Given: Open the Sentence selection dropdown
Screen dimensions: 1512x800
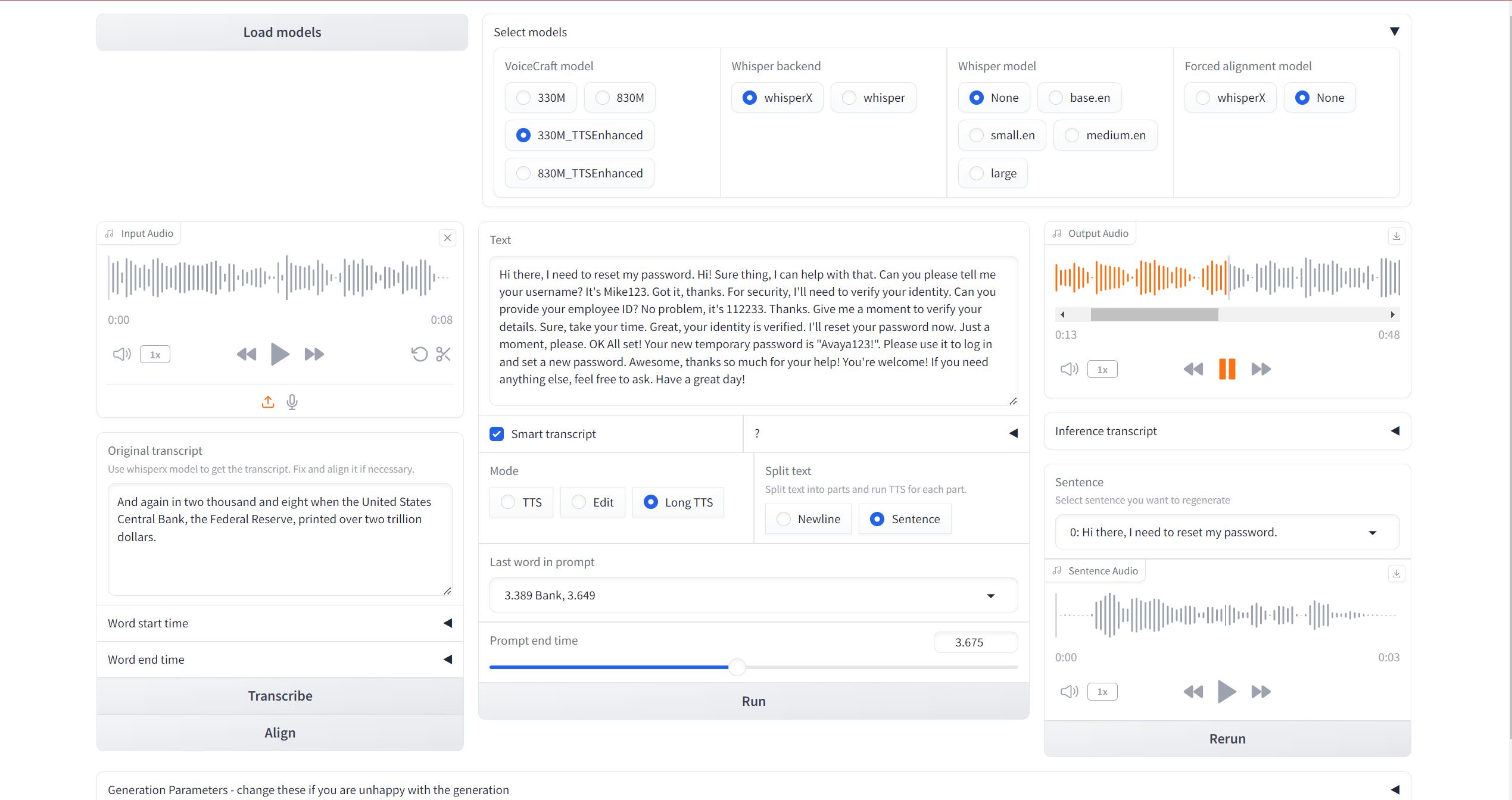Looking at the screenshot, I should tap(1227, 532).
